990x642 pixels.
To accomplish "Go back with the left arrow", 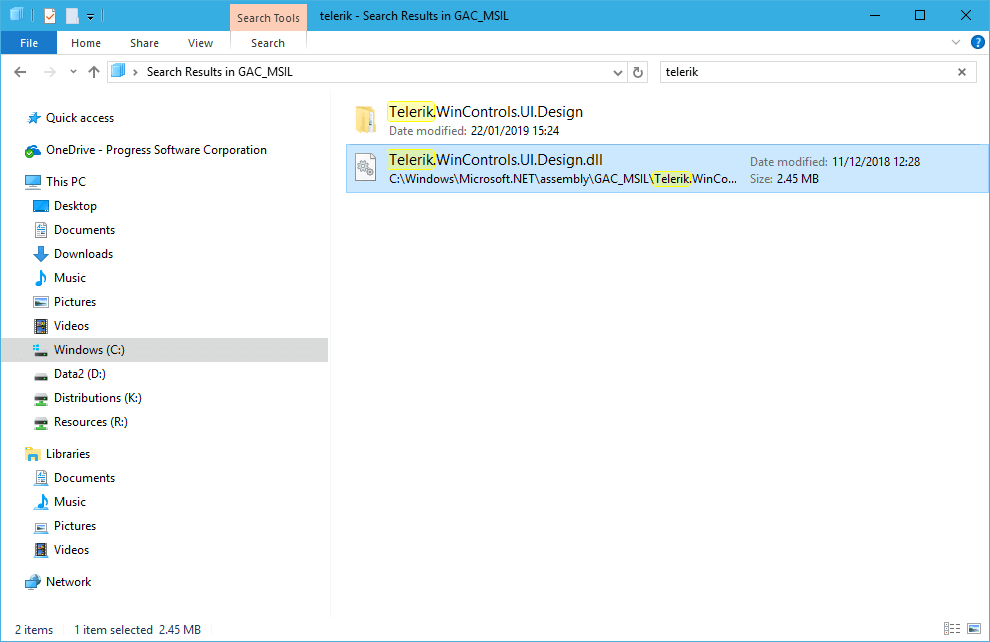I will [x=20, y=72].
